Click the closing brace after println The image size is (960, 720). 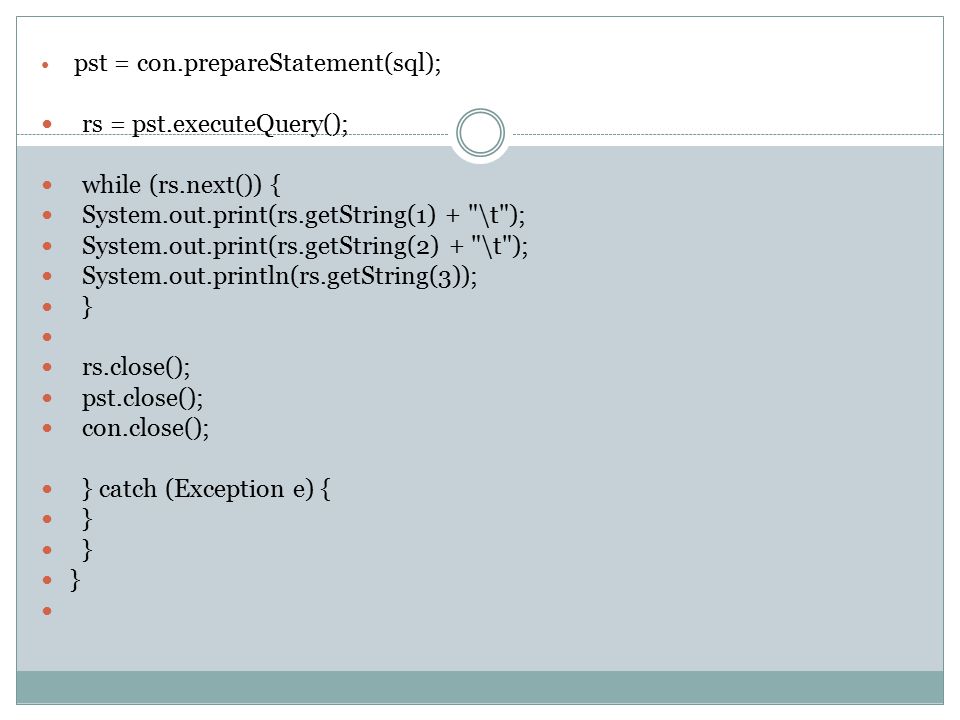coord(87,307)
